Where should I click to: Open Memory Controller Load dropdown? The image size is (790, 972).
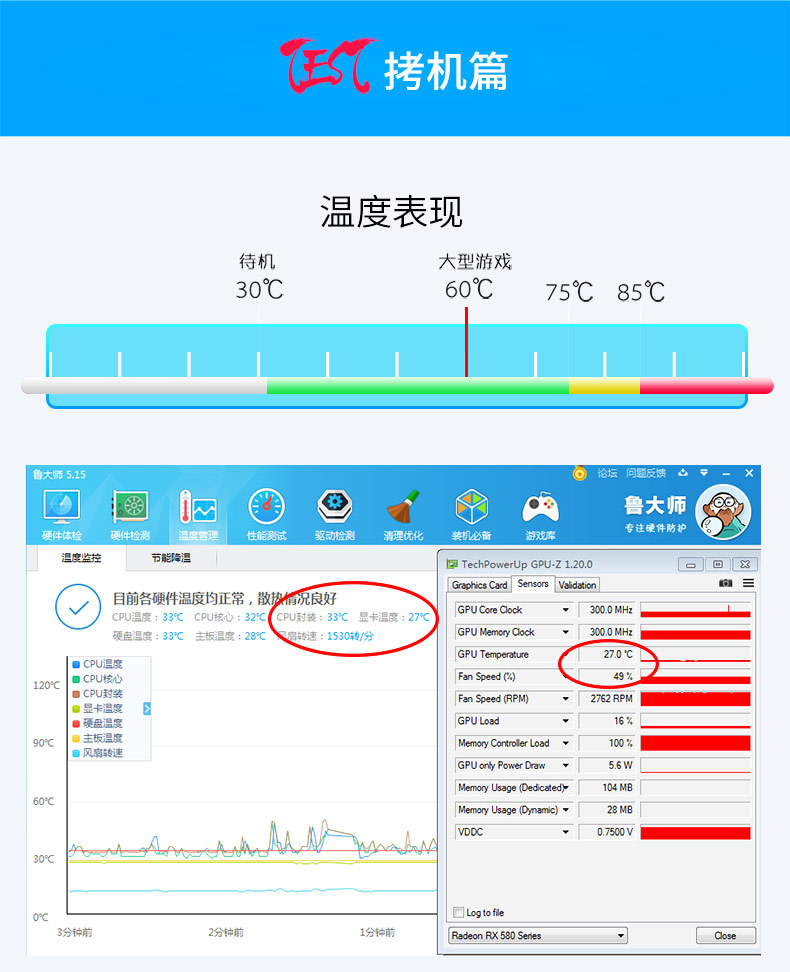(566, 743)
